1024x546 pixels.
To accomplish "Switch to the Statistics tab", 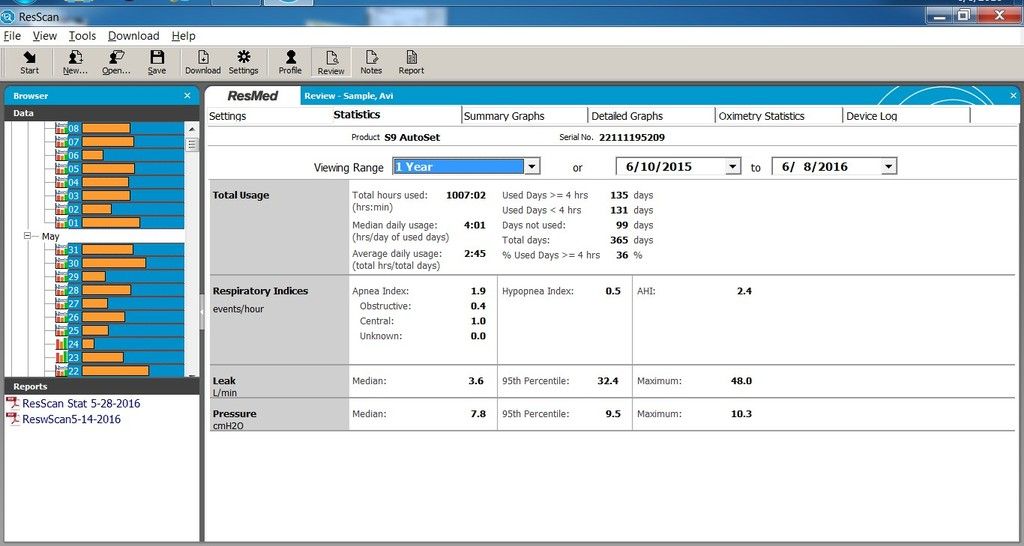I will pos(357,114).
